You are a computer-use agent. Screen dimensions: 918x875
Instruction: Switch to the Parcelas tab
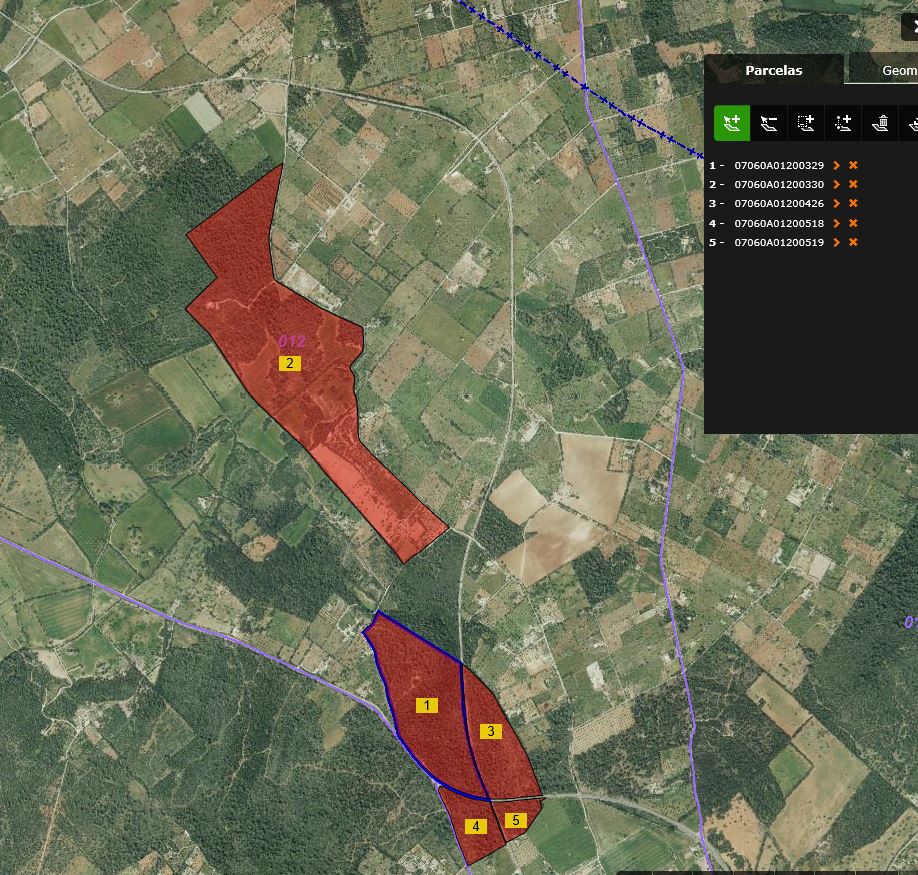pos(773,71)
